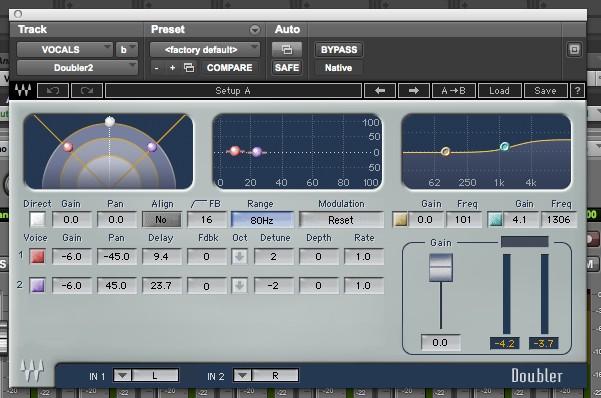This screenshot has width=601, height=398.
Task: Enable automation SAFE button
Action: point(287,68)
